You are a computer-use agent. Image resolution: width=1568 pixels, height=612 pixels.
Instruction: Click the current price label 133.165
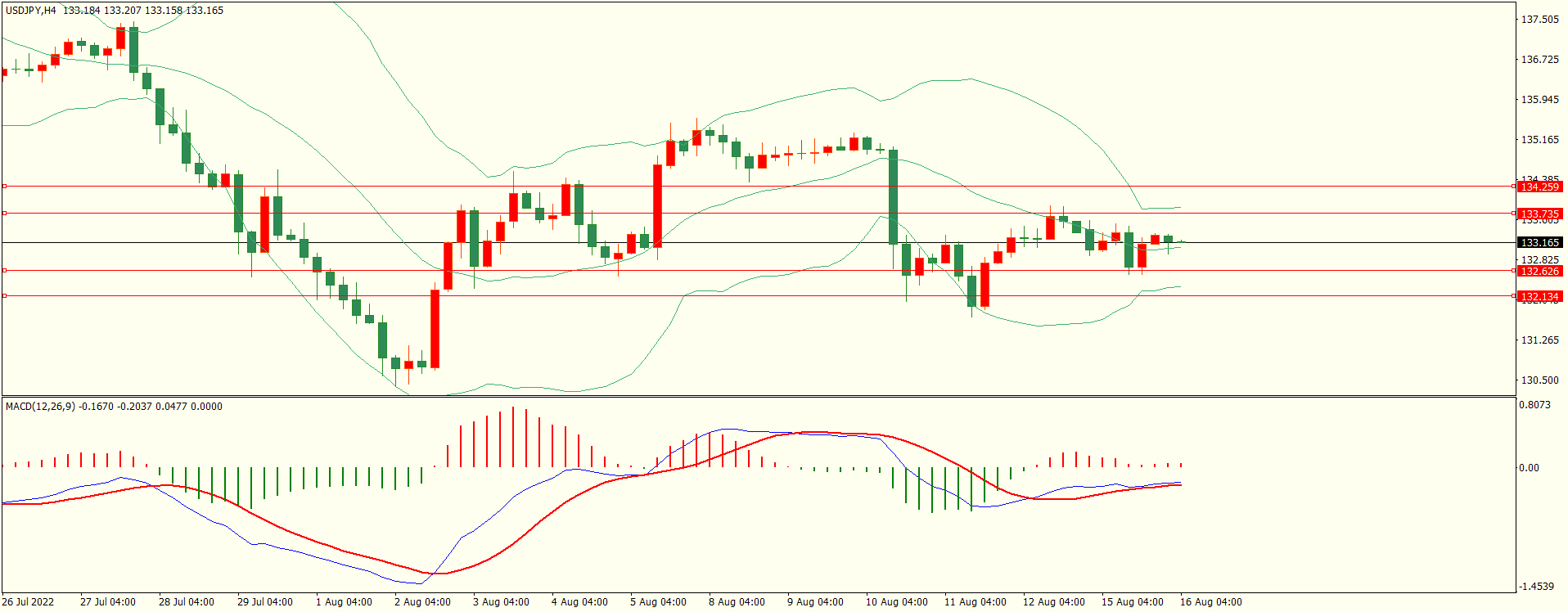tap(1539, 243)
